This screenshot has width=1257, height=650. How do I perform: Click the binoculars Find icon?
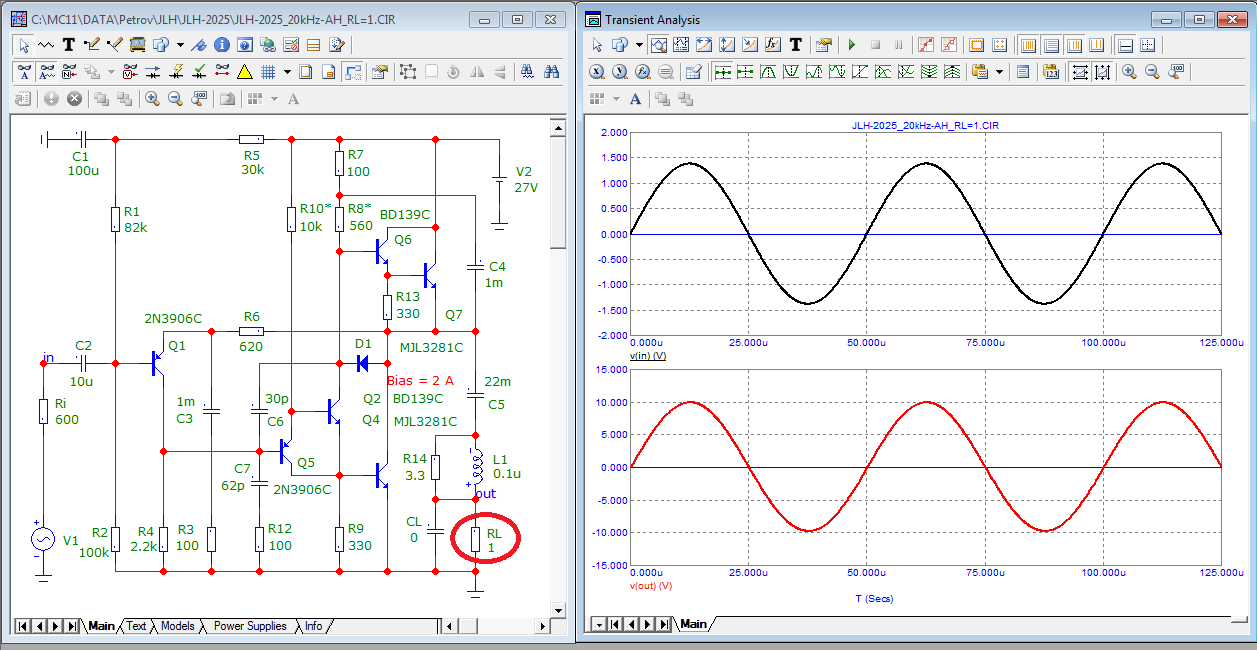pos(551,72)
